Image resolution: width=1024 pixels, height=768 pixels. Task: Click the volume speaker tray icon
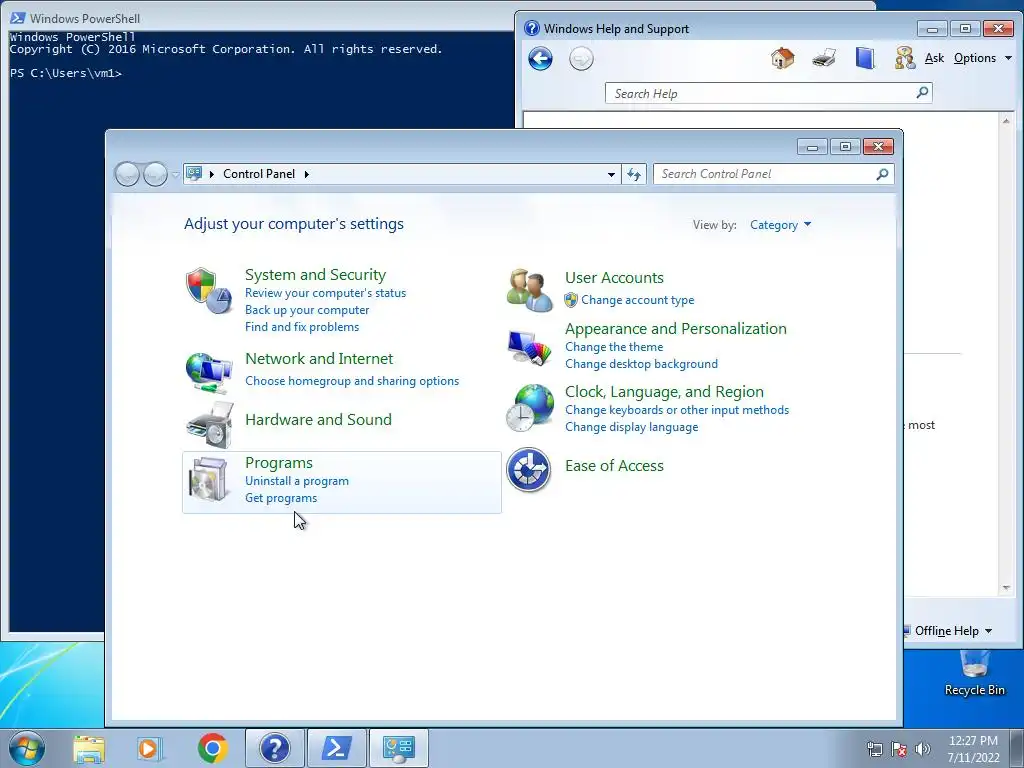tap(923, 749)
